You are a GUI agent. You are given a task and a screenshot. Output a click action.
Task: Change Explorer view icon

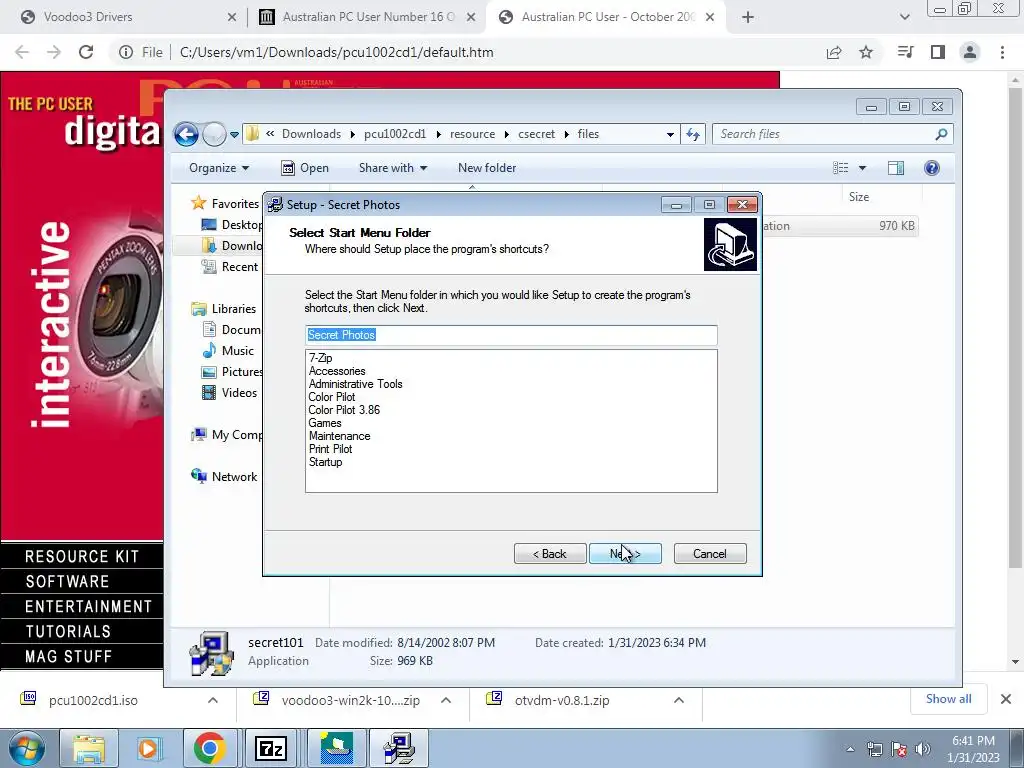tap(840, 168)
